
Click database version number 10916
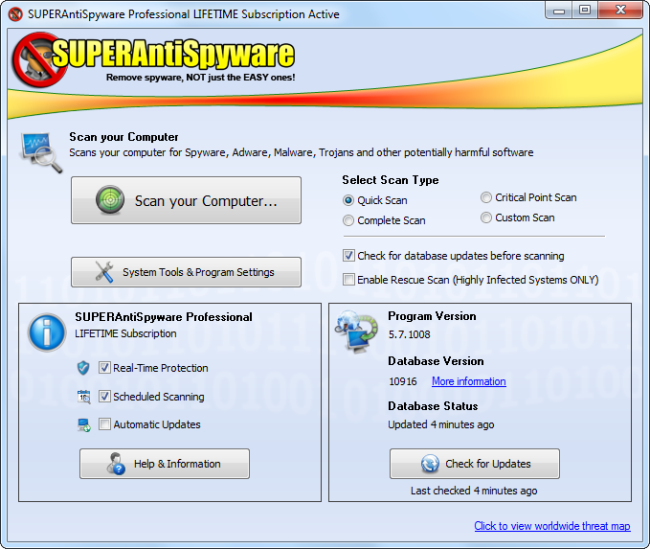point(403,381)
